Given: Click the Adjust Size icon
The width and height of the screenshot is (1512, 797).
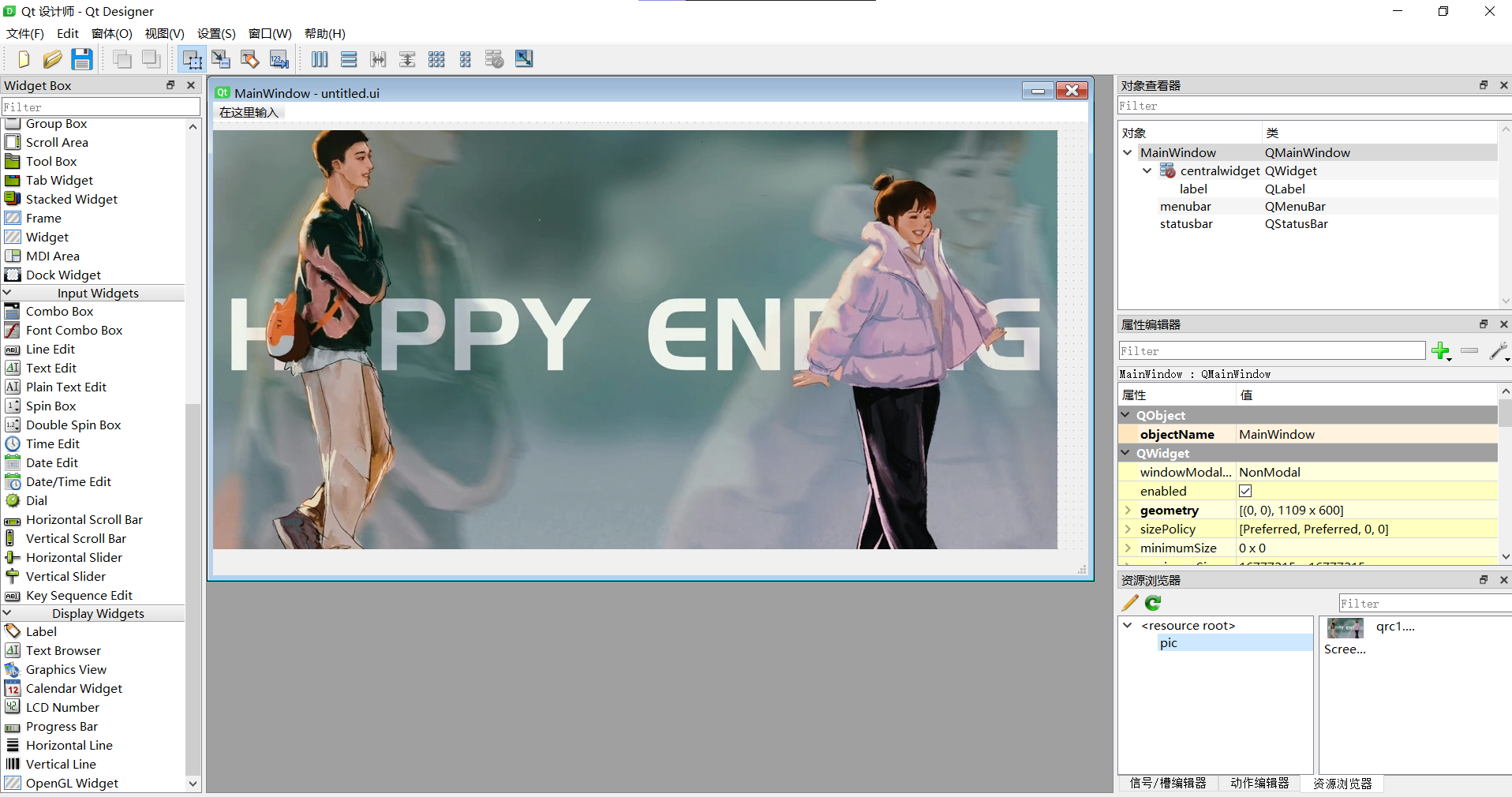Looking at the screenshot, I should pos(524,59).
